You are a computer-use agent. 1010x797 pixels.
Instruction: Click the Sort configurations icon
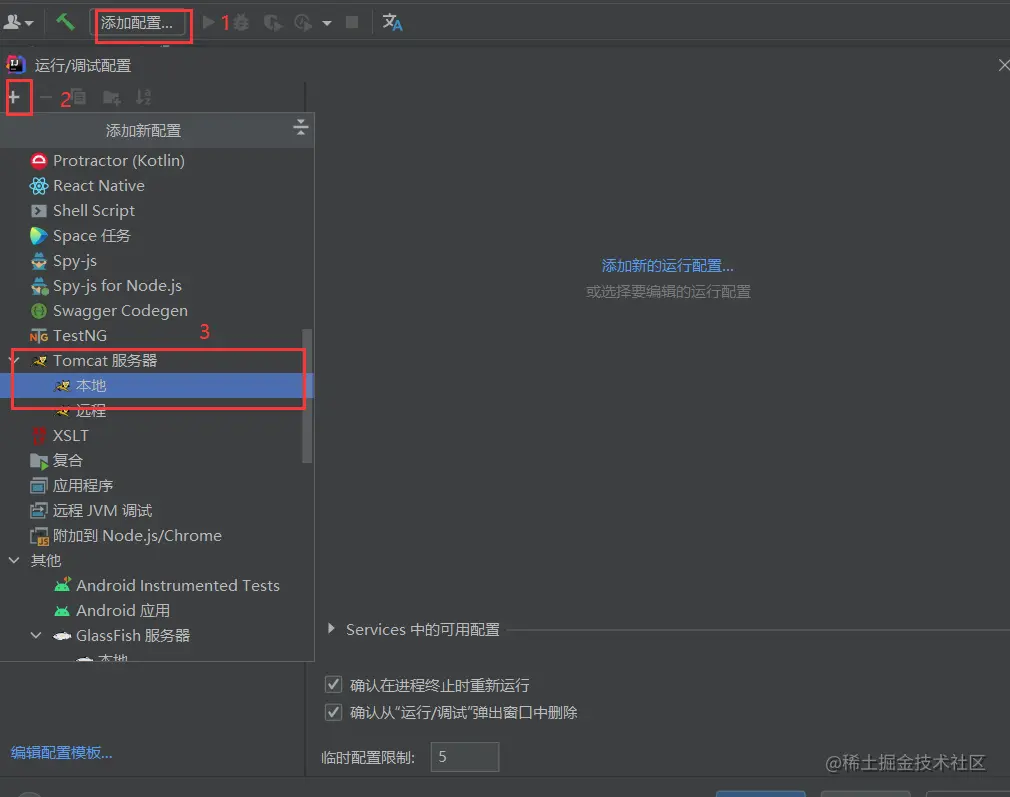tap(143, 97)
